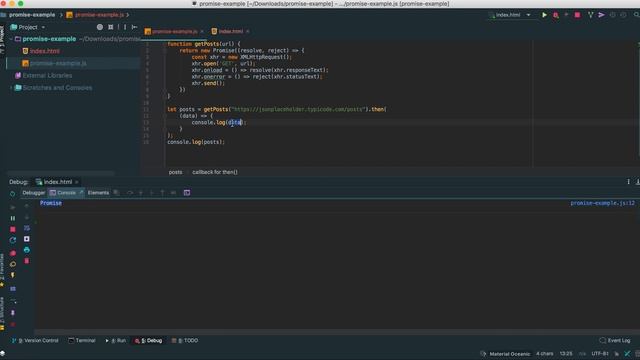Click the collapse all icon in Project panel
Screen dimensions: 640x360
pos(111,27)
